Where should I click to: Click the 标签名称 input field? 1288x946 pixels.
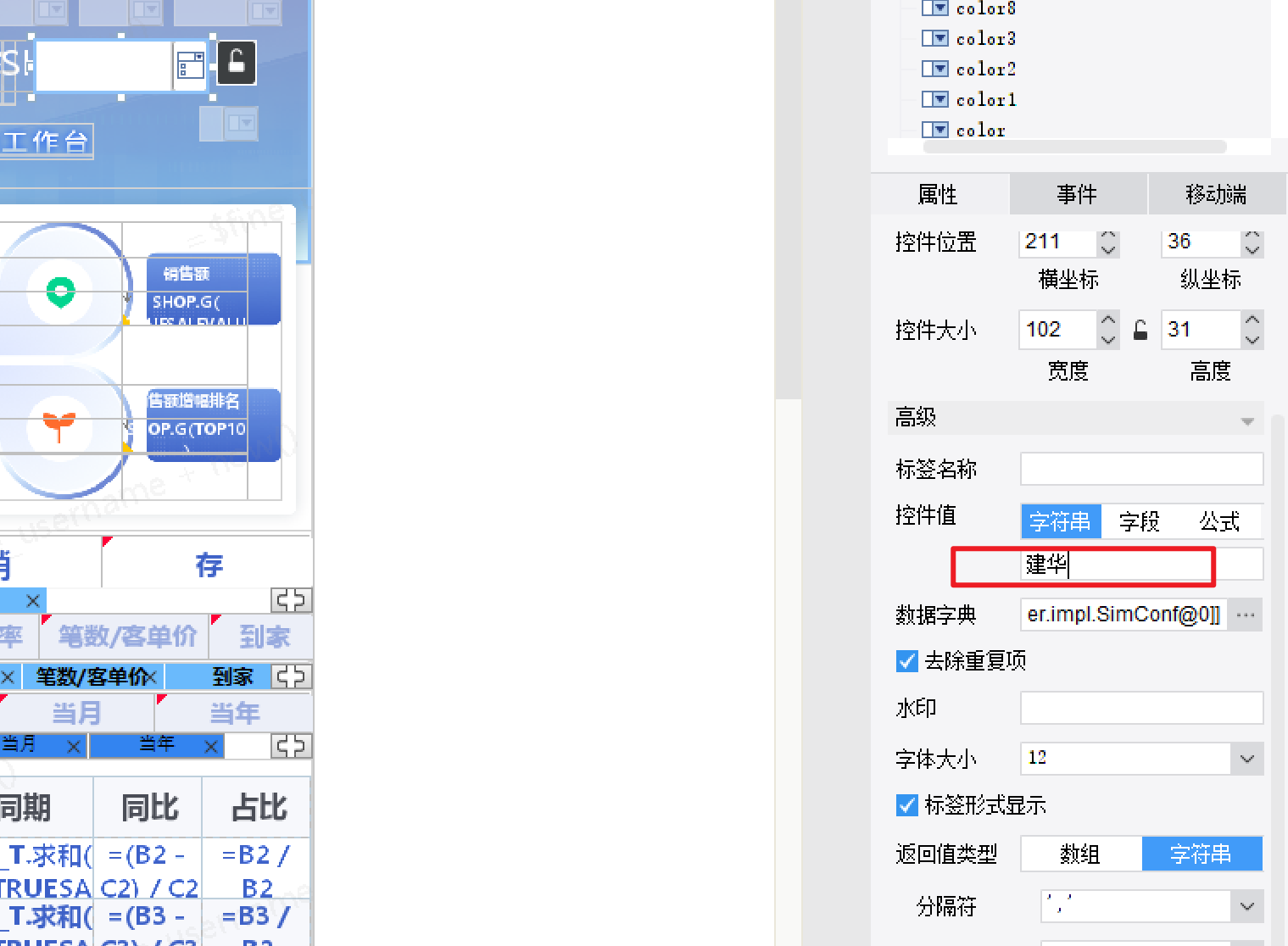pos(1141,469)
